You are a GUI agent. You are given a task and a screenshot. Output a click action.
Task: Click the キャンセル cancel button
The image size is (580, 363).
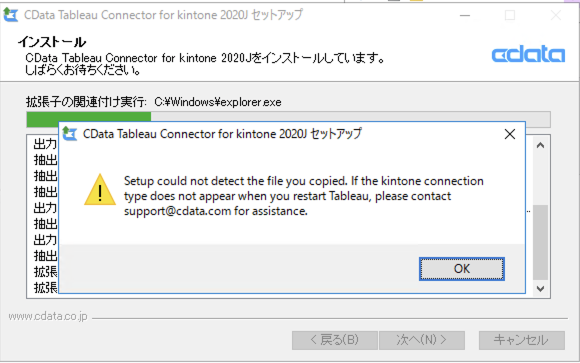click(522, 340)
